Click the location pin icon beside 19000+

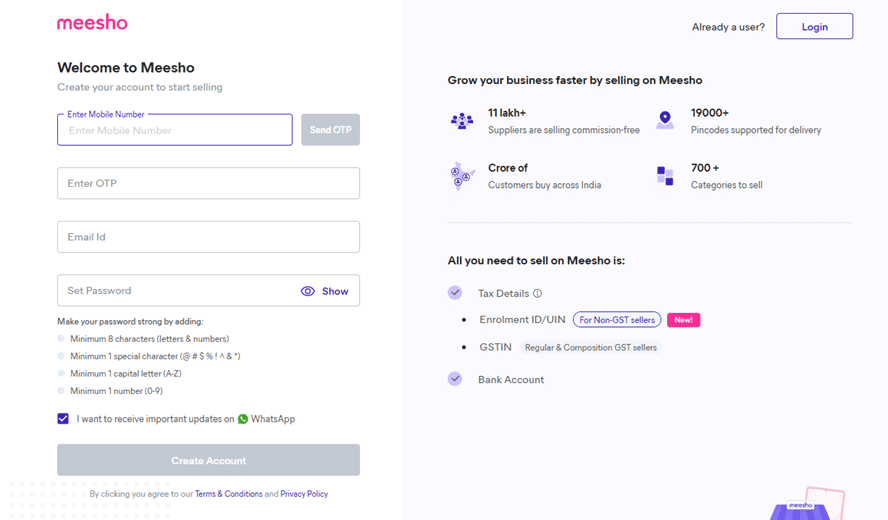click(x=665, y=120)
